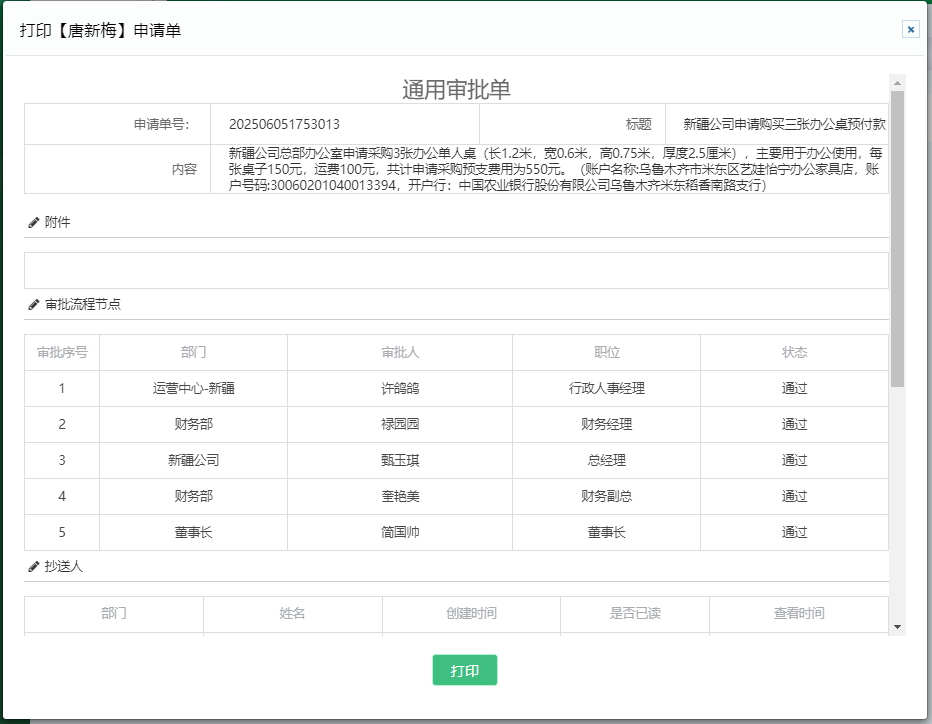Screen dimensions: 932x724
Task: Select application number 202506051753013
Action: pyautogui.click(x=284, y=125)
